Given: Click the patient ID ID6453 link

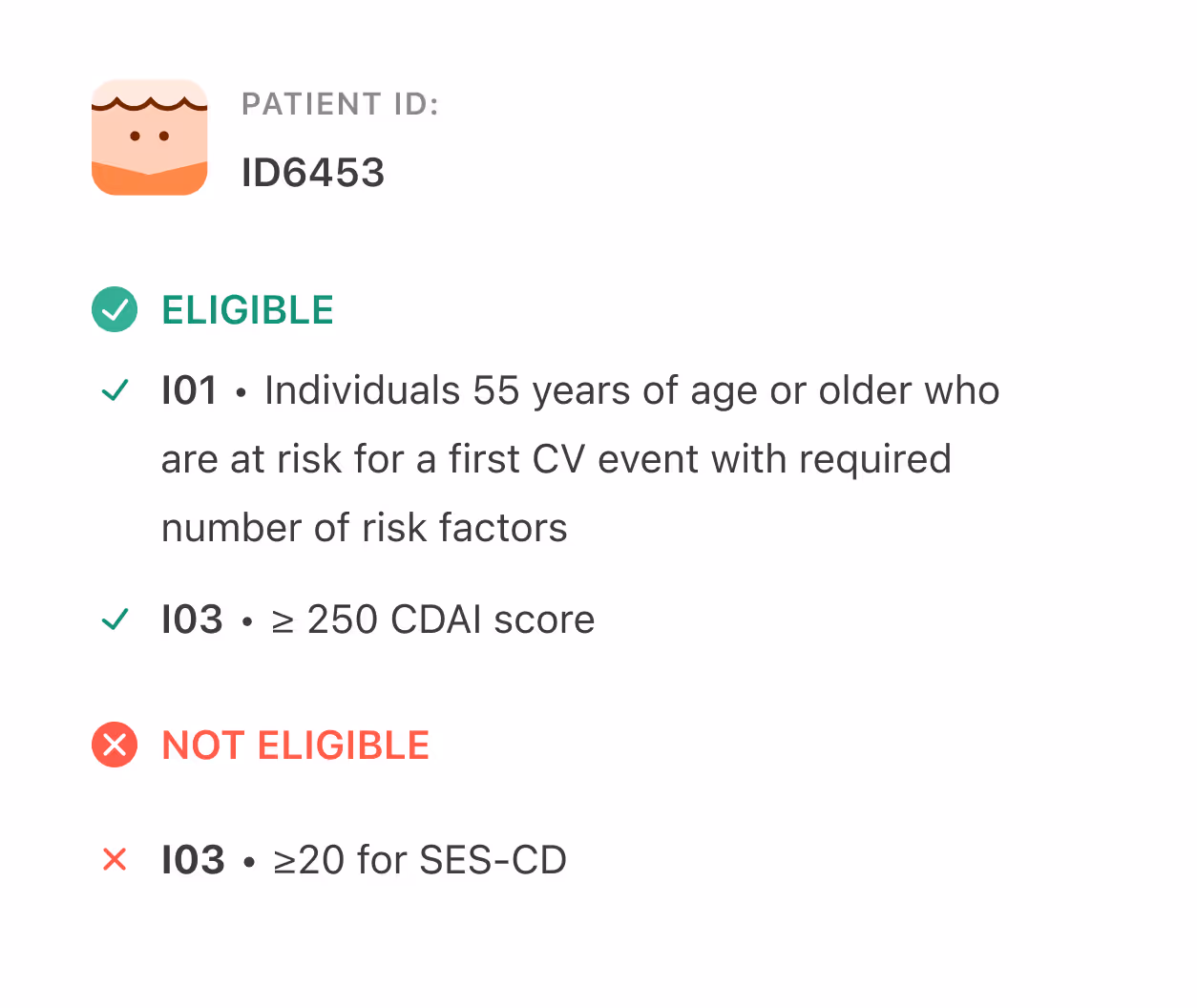Looking at the screenshot, I should [x=313, y=173].
